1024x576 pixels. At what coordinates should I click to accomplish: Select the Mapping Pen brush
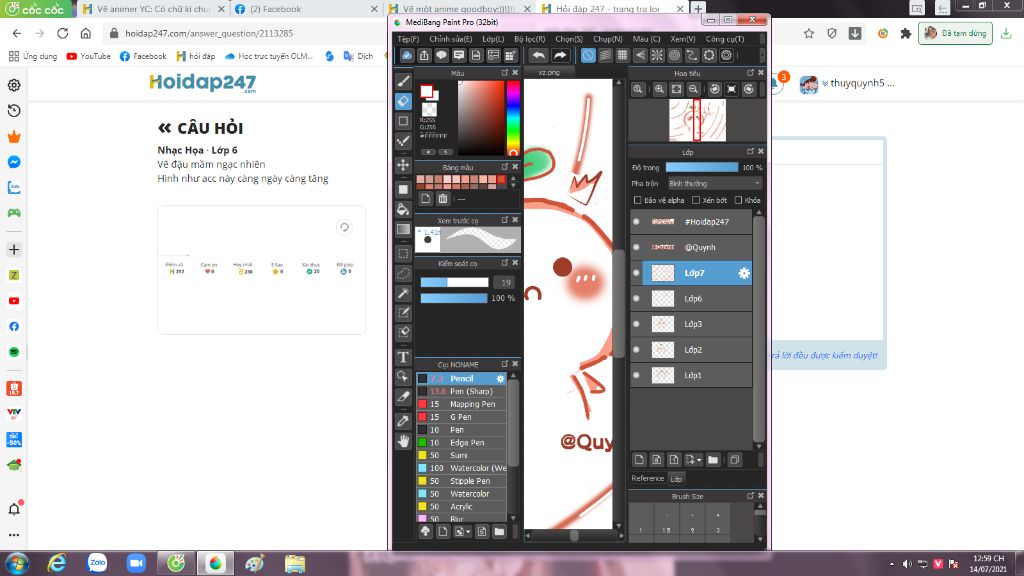pos(461,404)
